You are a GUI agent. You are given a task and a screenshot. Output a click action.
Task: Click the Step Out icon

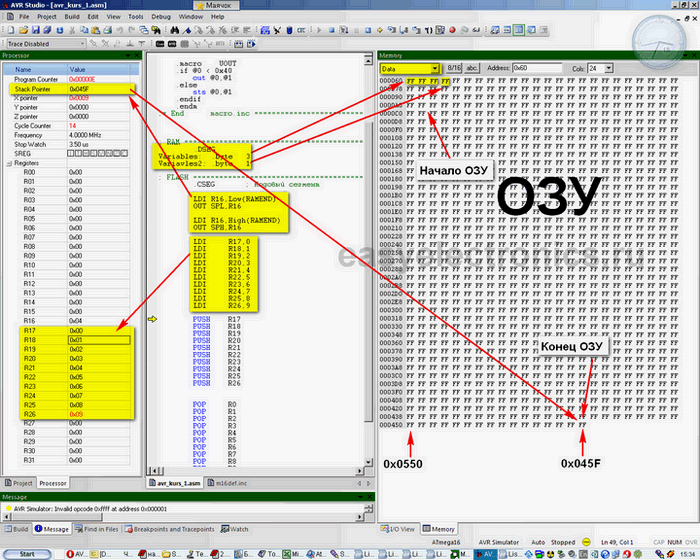[416, 30]
